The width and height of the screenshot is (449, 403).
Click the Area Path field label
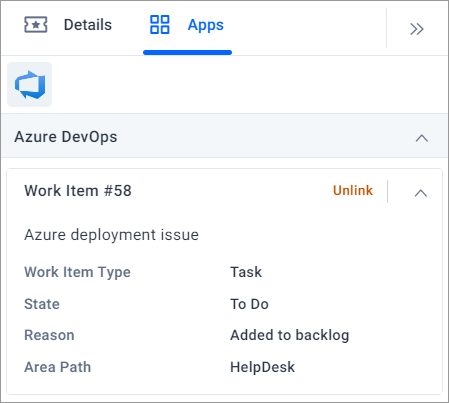point(58,367)
